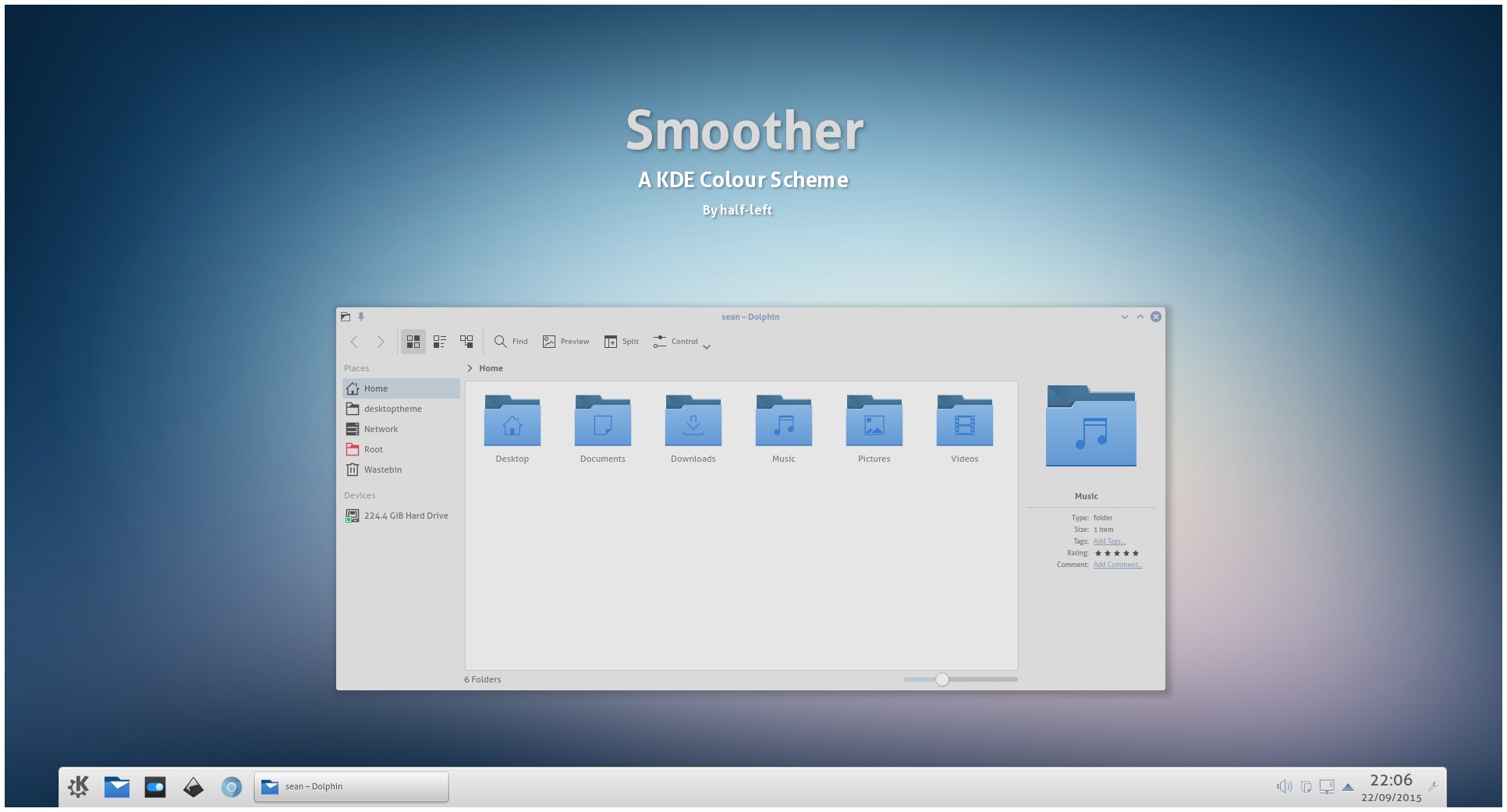
Task: Click the Add Comment link
Action: [1118, 565]
